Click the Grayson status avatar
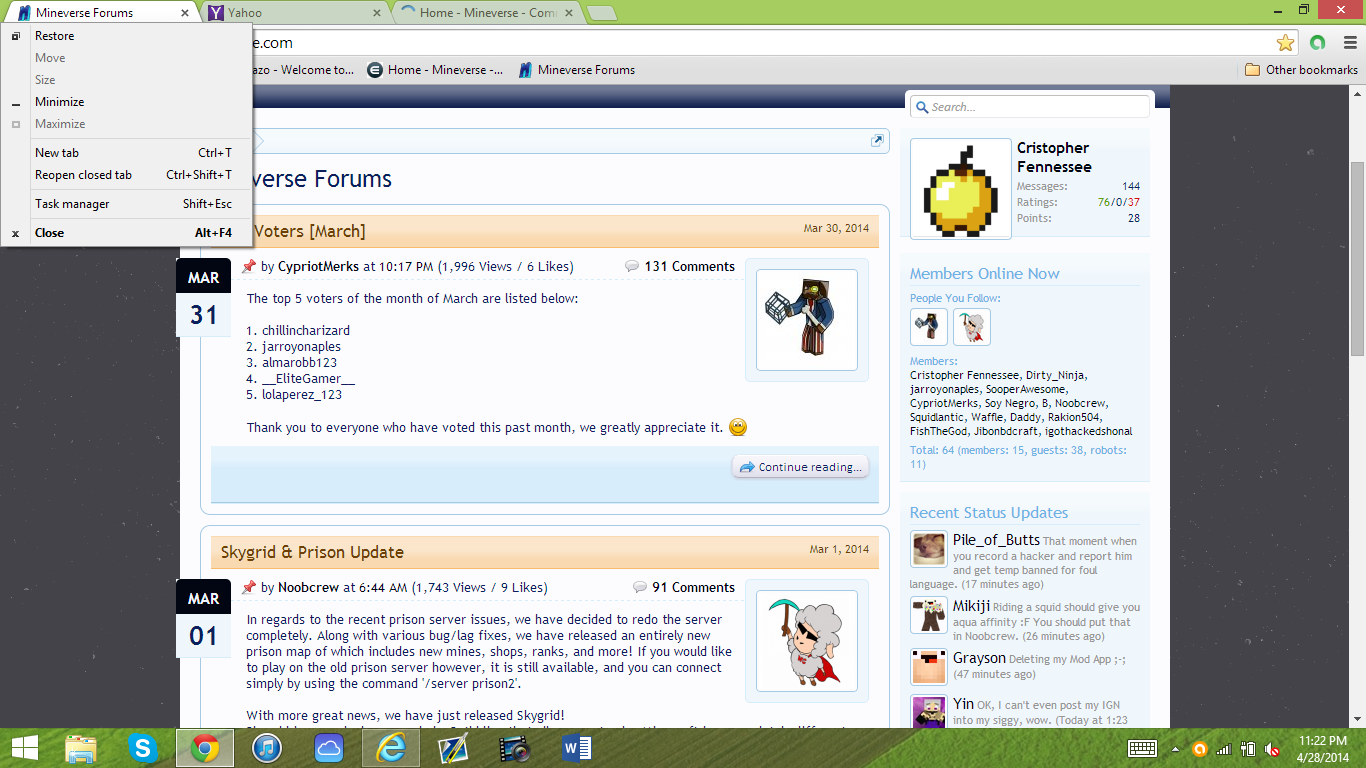 click(x=929, y=667)
